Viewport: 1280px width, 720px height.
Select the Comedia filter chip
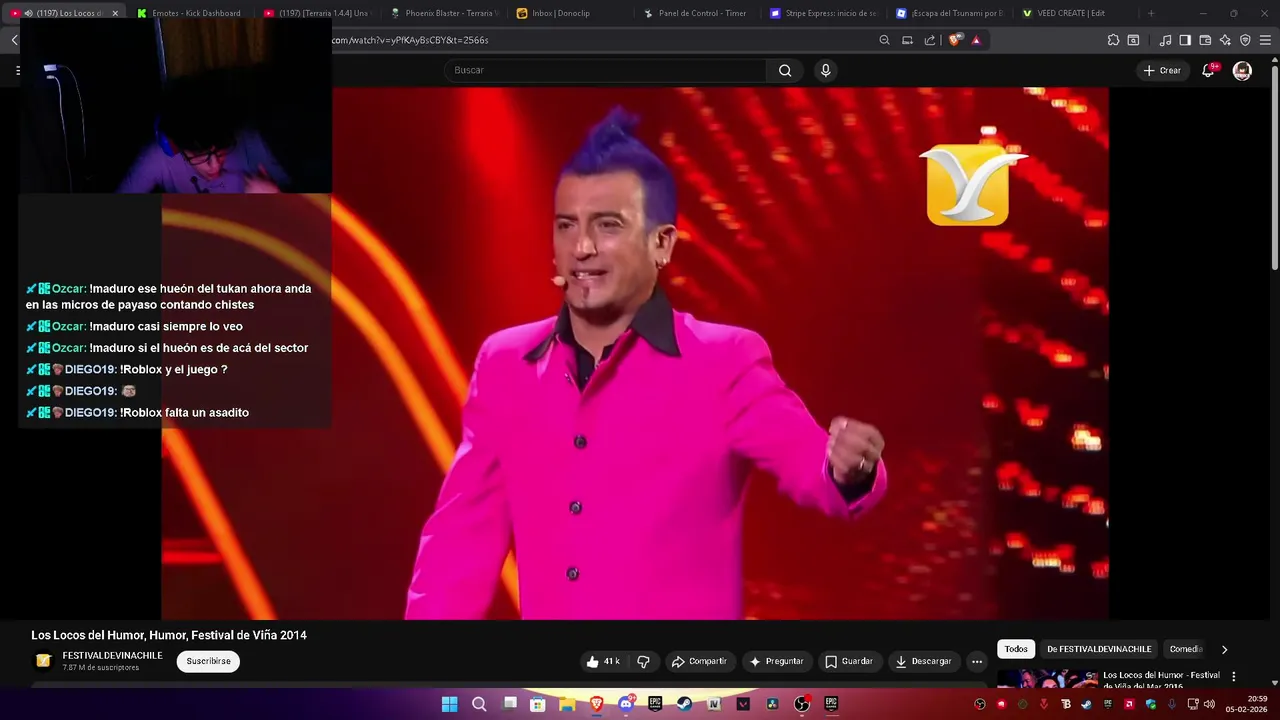(x=1186, y=649)
